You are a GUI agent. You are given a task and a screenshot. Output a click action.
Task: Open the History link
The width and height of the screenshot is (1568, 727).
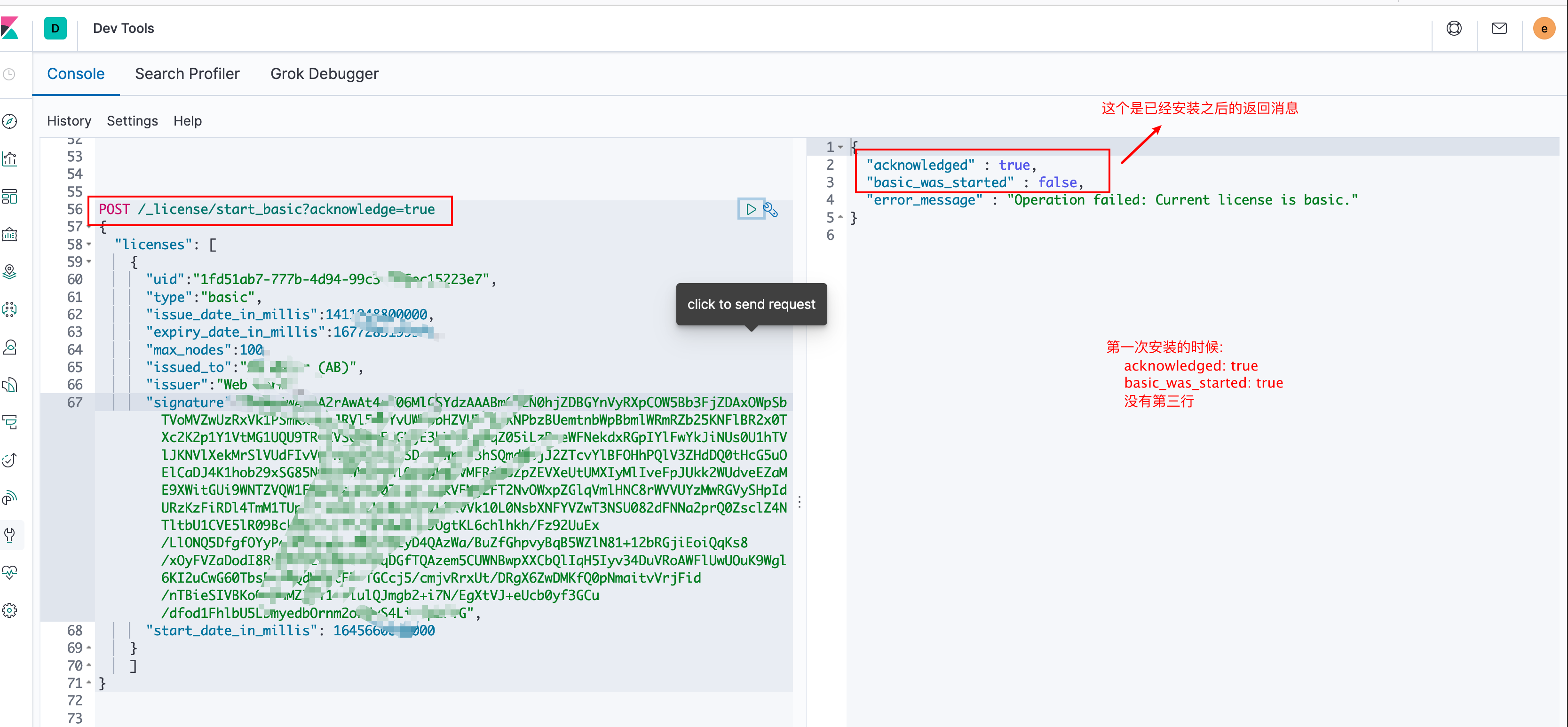pos(69,121)
